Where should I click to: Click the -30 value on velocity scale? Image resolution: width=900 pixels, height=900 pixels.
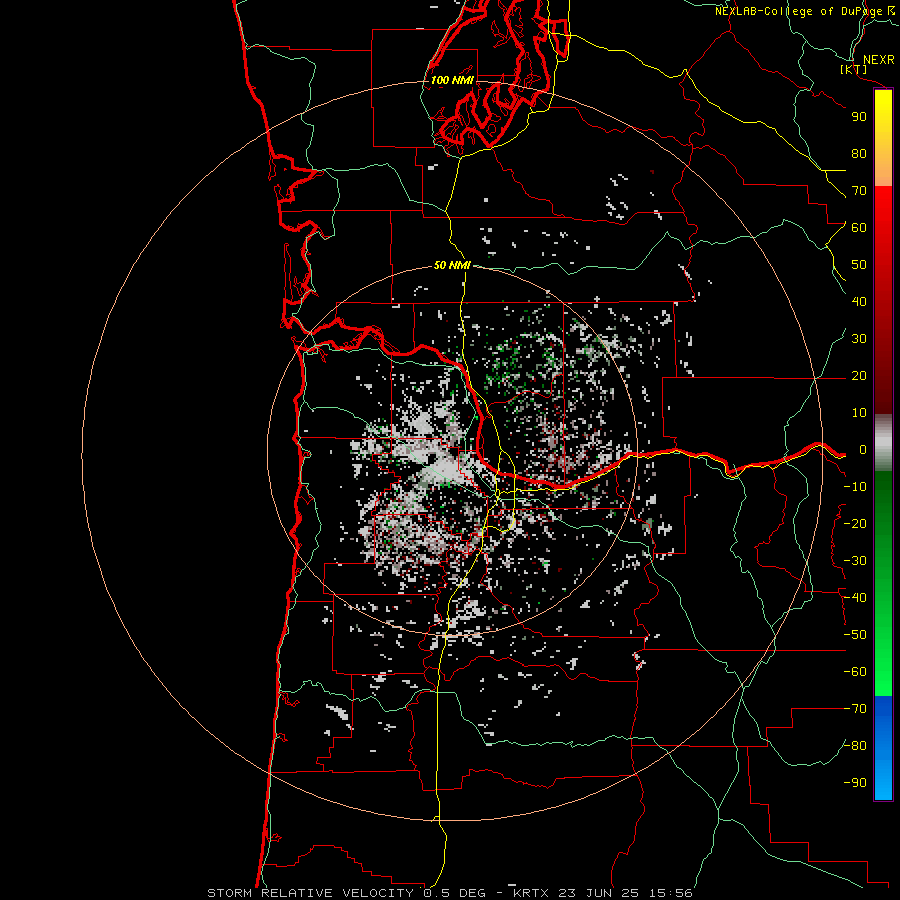[855, 561]
